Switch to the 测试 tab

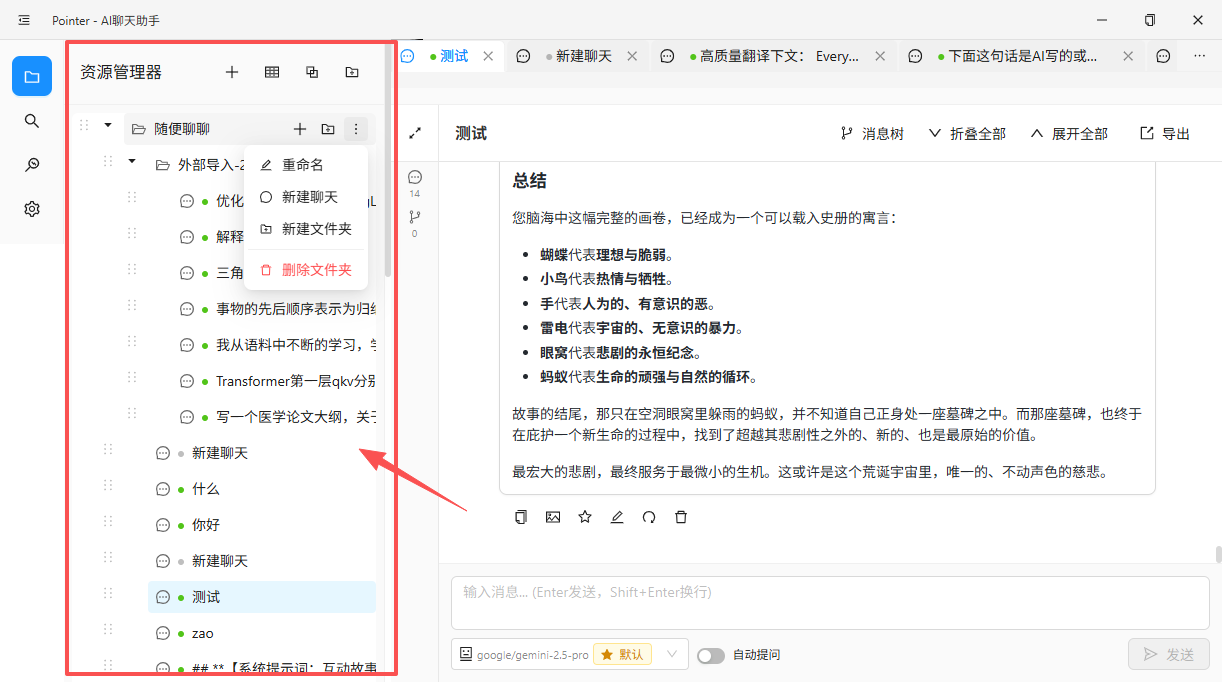click(x=448, y=56)
